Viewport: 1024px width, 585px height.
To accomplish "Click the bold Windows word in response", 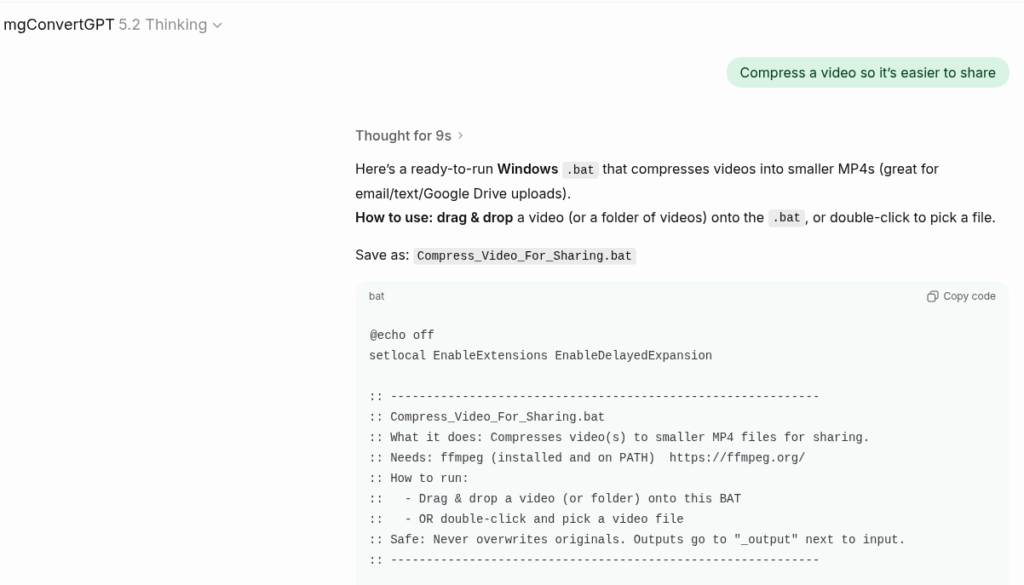I will click(x=527, y=169).
